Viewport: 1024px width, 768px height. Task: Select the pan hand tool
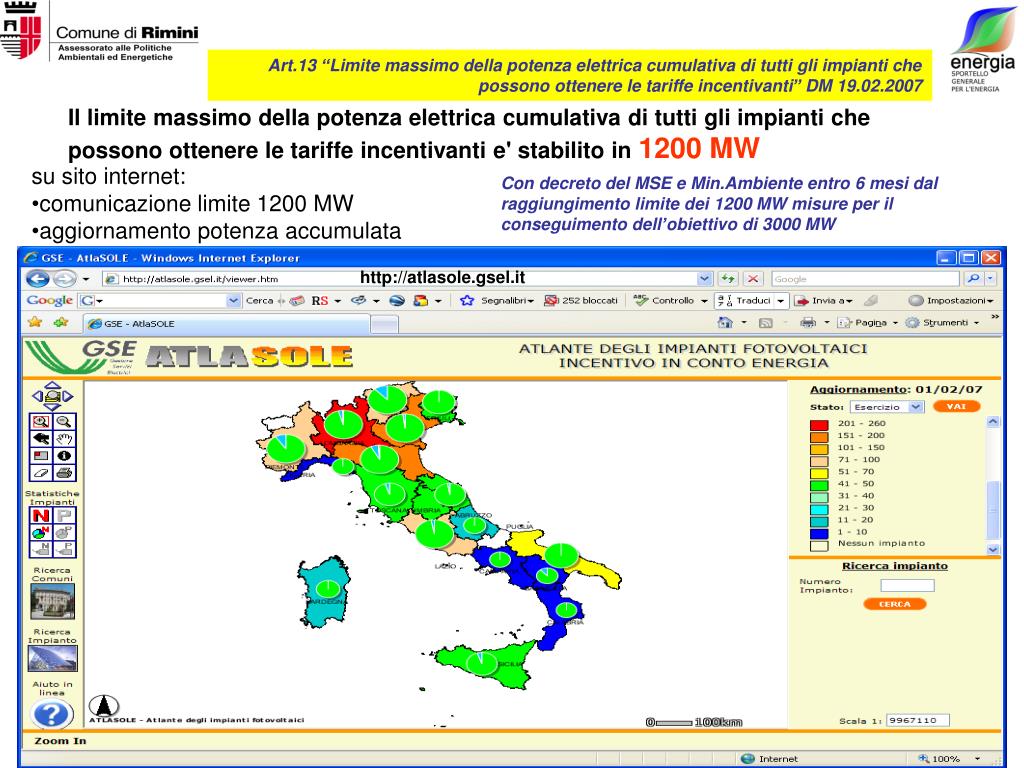click(x=63, y=439)
